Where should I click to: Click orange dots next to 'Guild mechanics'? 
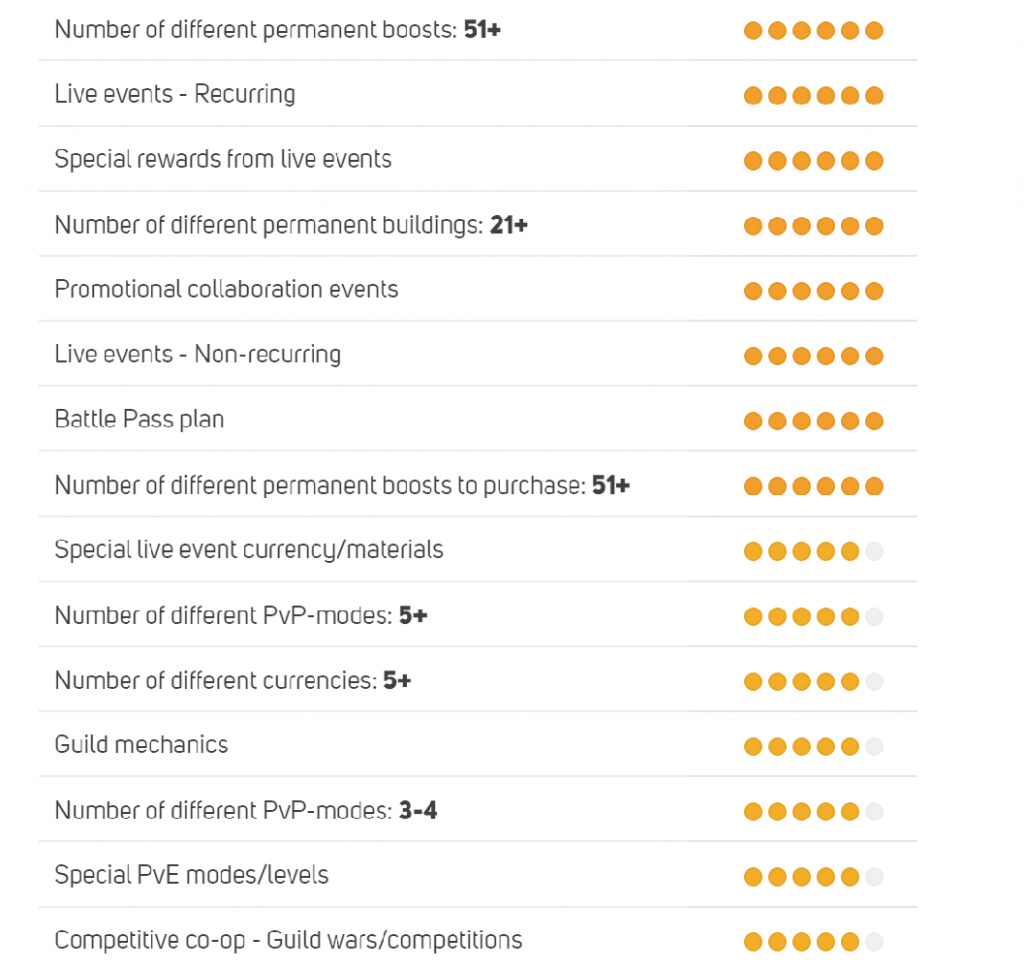(x=801, y=747)
